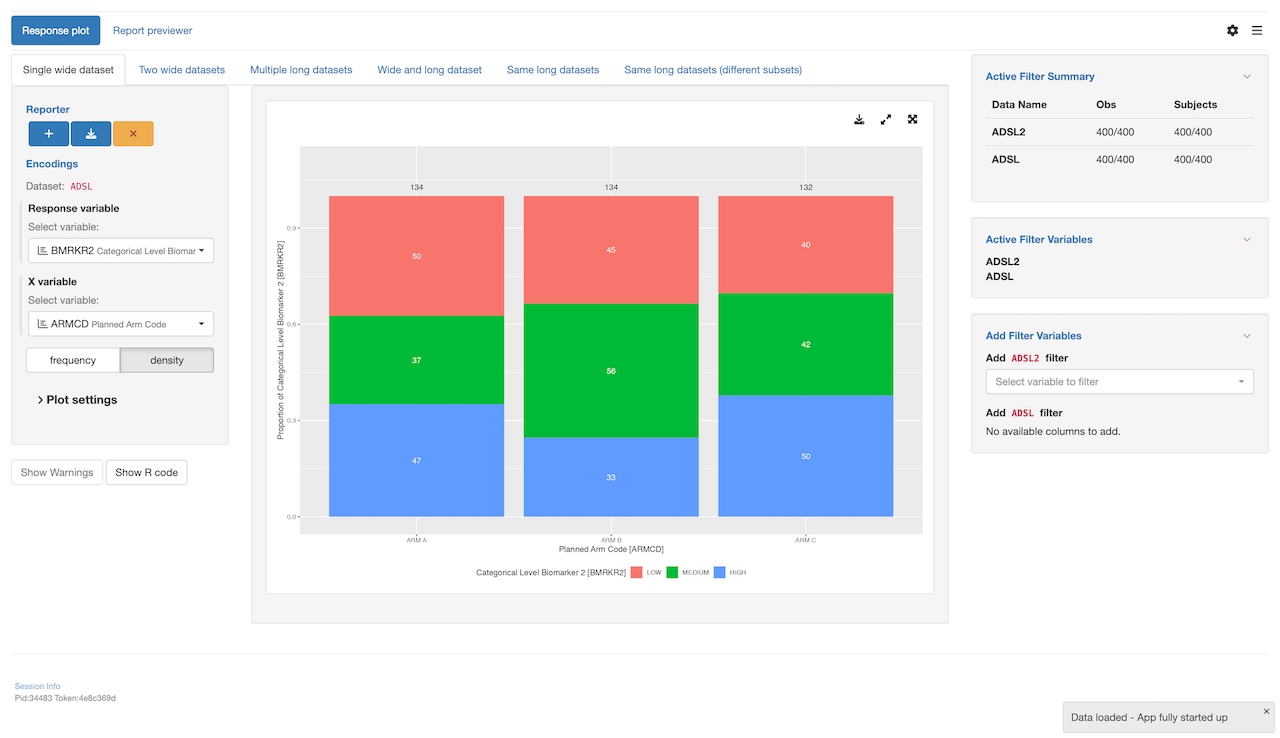
Task: Dismiss the Data loaded notification
Action: (x=1266, y=711)
